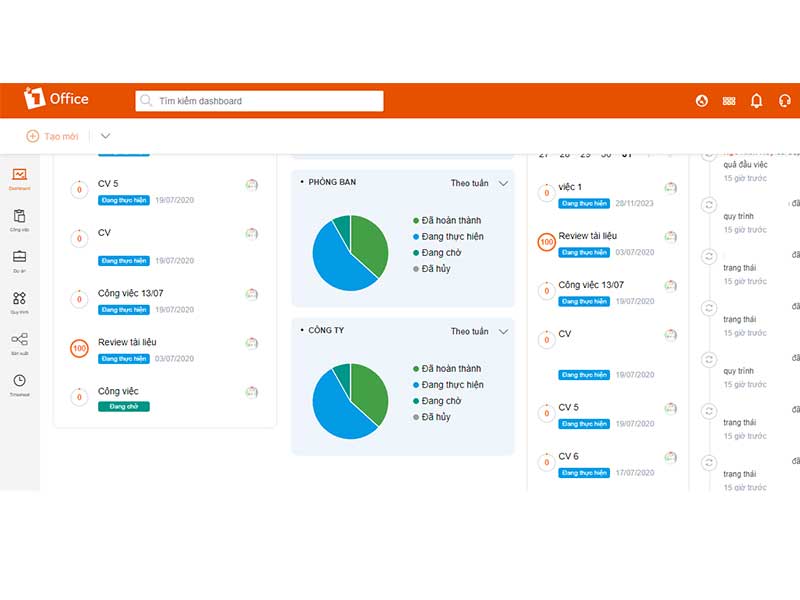Open the briefcase projects sidebar icon

(x=19, y=261)
